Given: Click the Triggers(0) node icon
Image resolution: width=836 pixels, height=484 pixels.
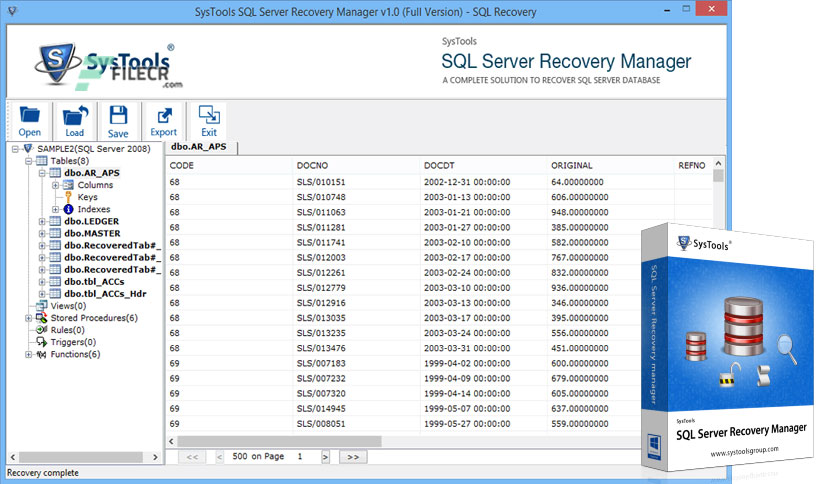Looking at the screenshot, I should (42, 342).
